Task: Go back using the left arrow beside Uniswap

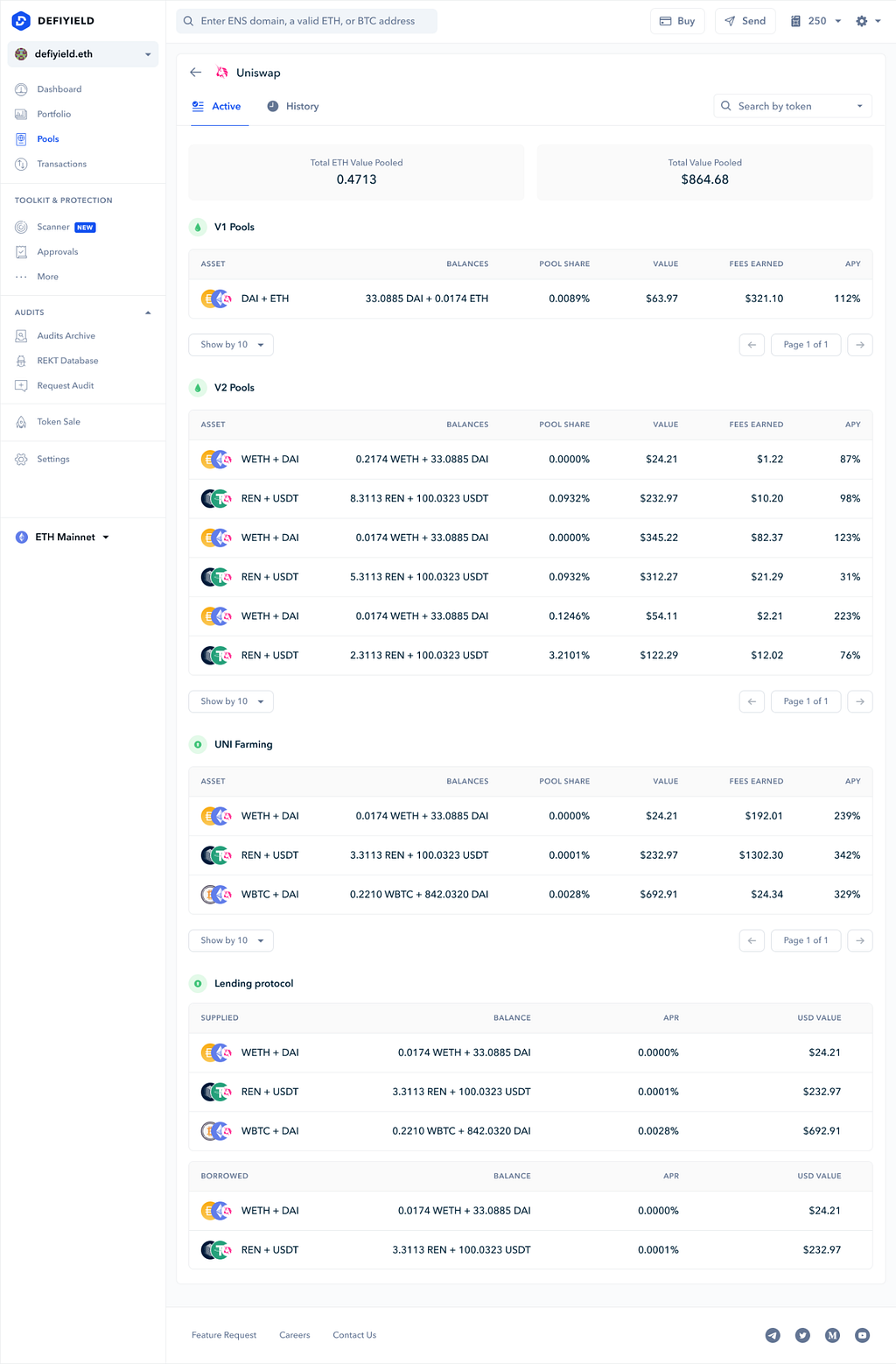Action: (x=196, y=73)
